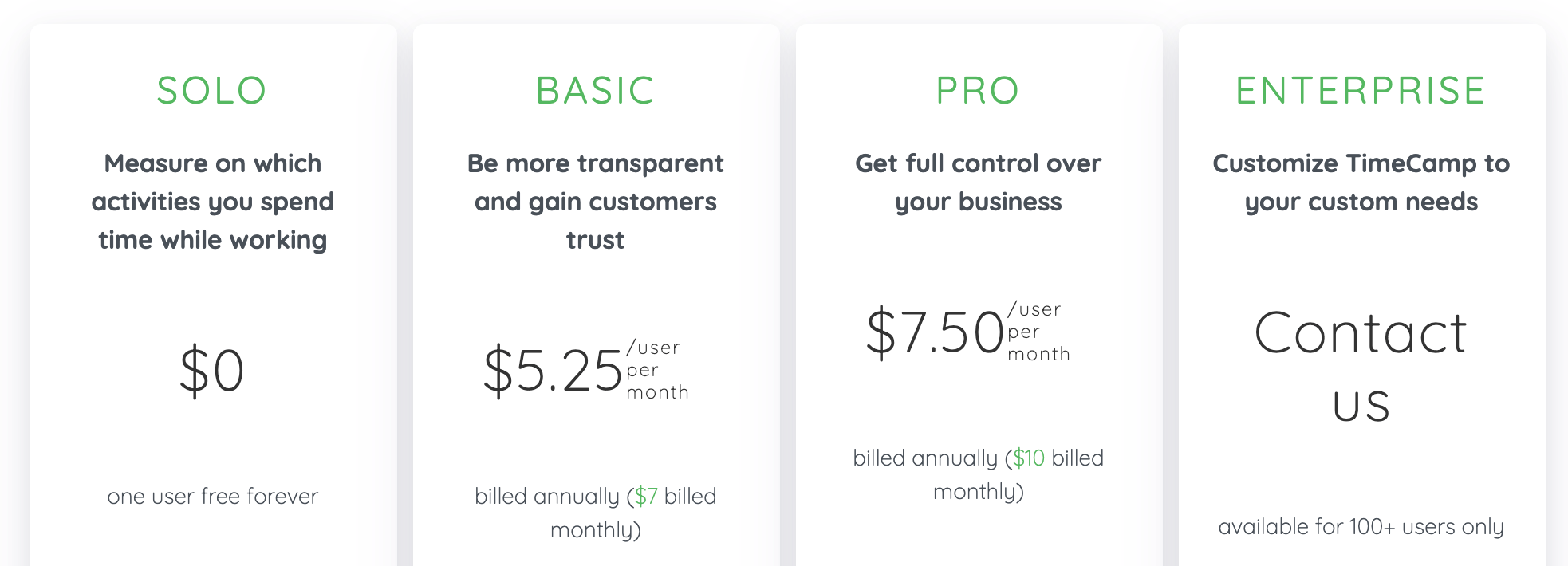This screenshot has height=566, width=1568.
Task: Click the $7.50 Pro price
Action: point(936,333)
